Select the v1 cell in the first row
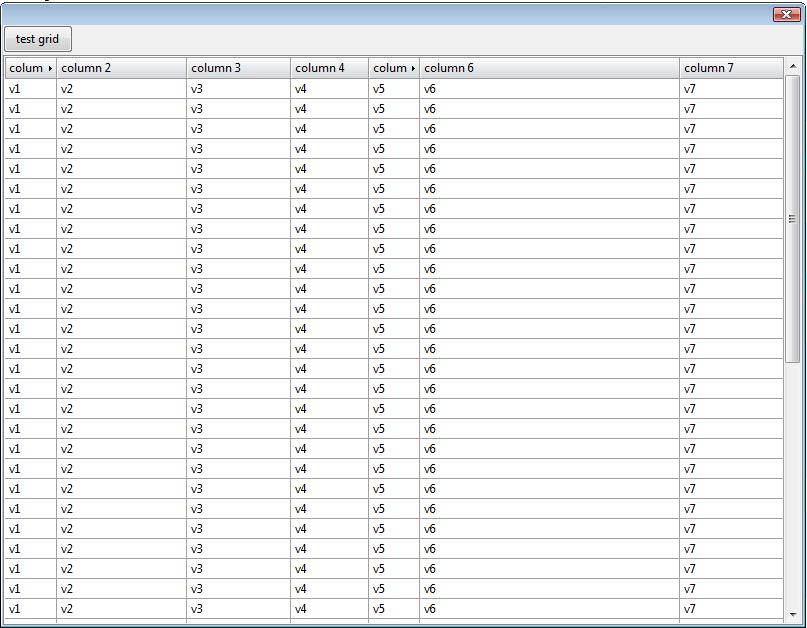 30,89
